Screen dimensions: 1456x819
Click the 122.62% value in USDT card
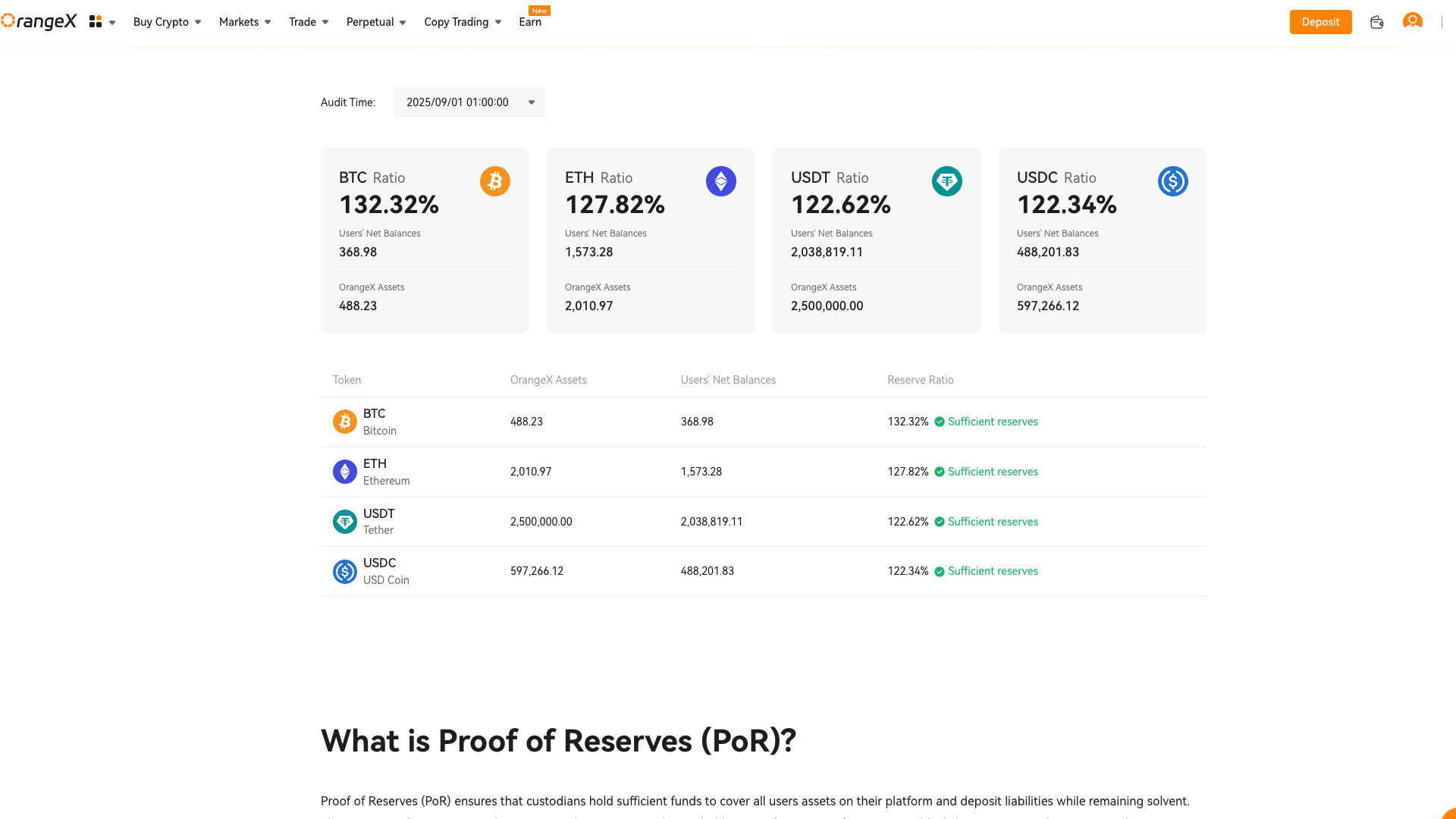[841, 205]
